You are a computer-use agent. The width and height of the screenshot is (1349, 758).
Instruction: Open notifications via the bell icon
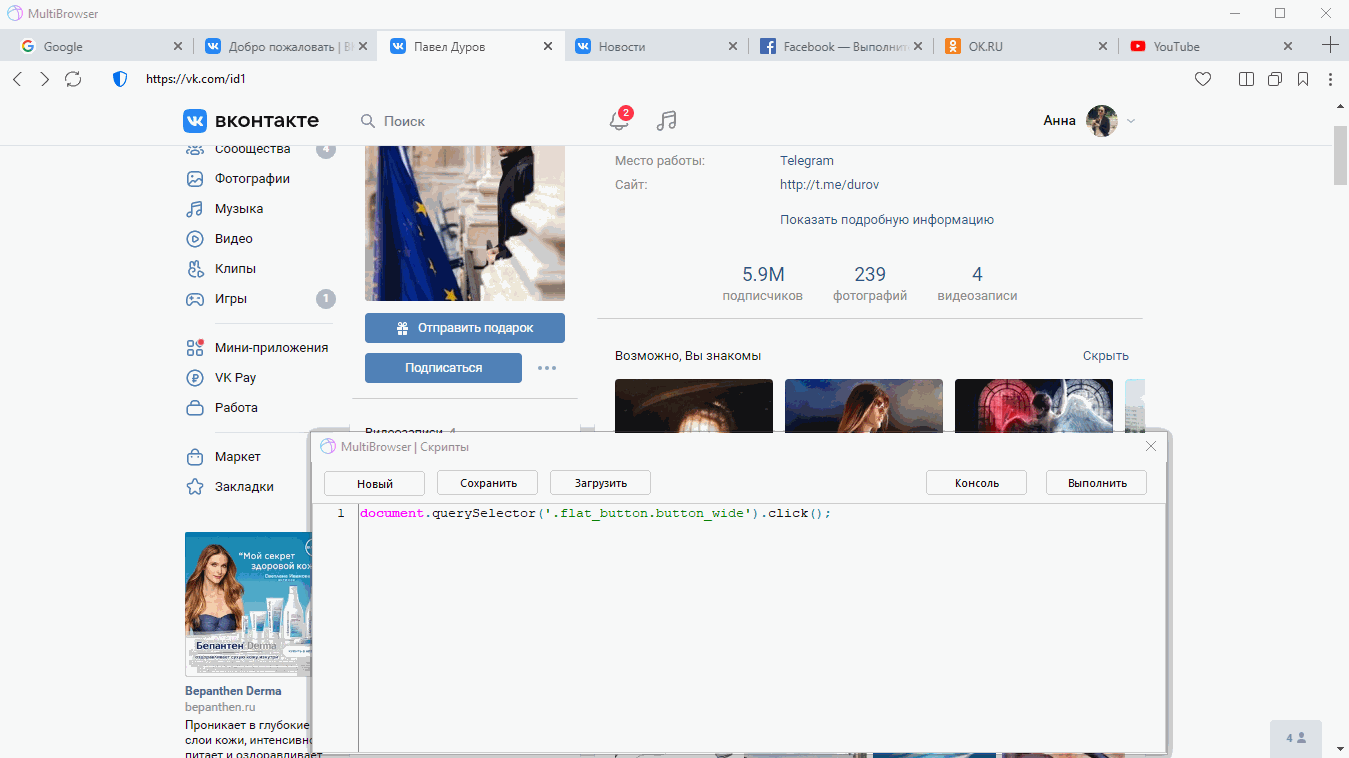[619, 120]
